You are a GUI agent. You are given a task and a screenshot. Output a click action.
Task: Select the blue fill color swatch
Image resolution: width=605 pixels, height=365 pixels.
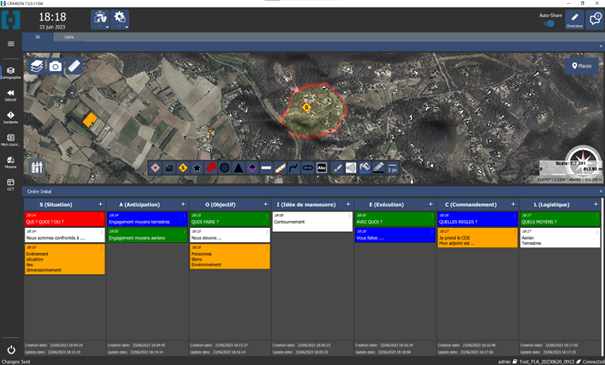tap(365, 168)
